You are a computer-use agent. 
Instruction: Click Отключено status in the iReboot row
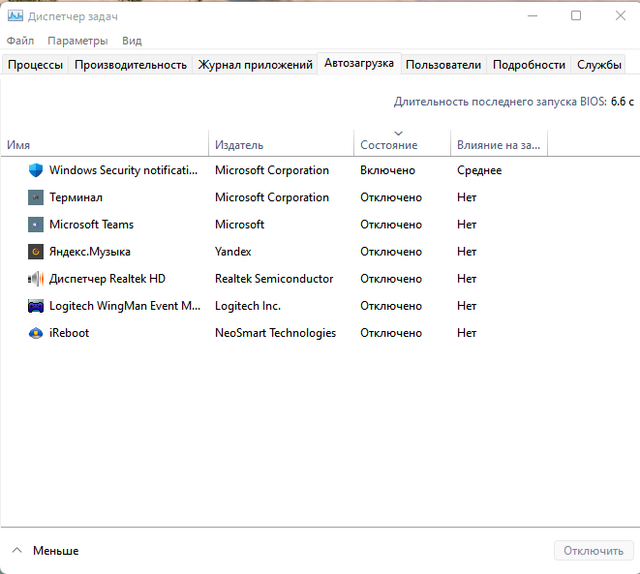pyautogui.click(x=391, y=333)
